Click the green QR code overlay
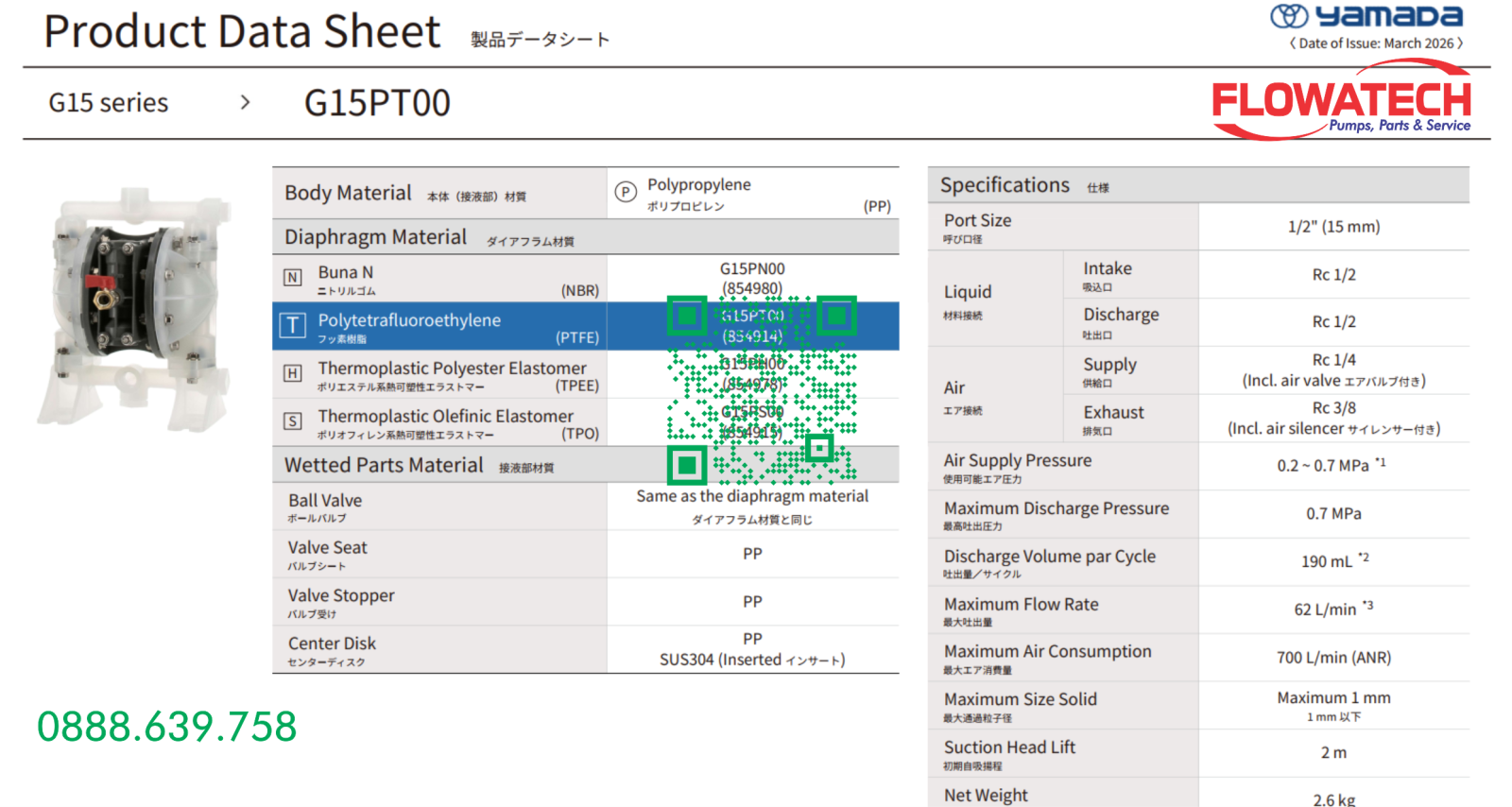This screenshot has width=1512, height=807. coord(762,390)
